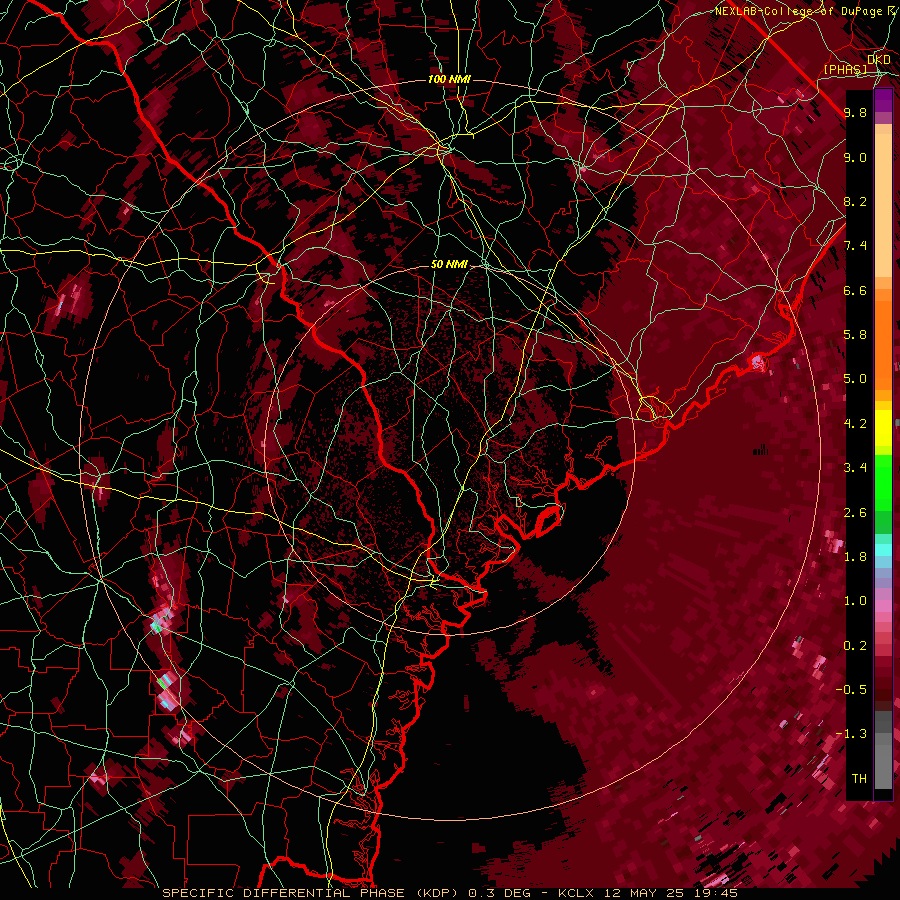Click the cyan band of the color scale
Screen dimensions: 900x900
click(883, 549)
